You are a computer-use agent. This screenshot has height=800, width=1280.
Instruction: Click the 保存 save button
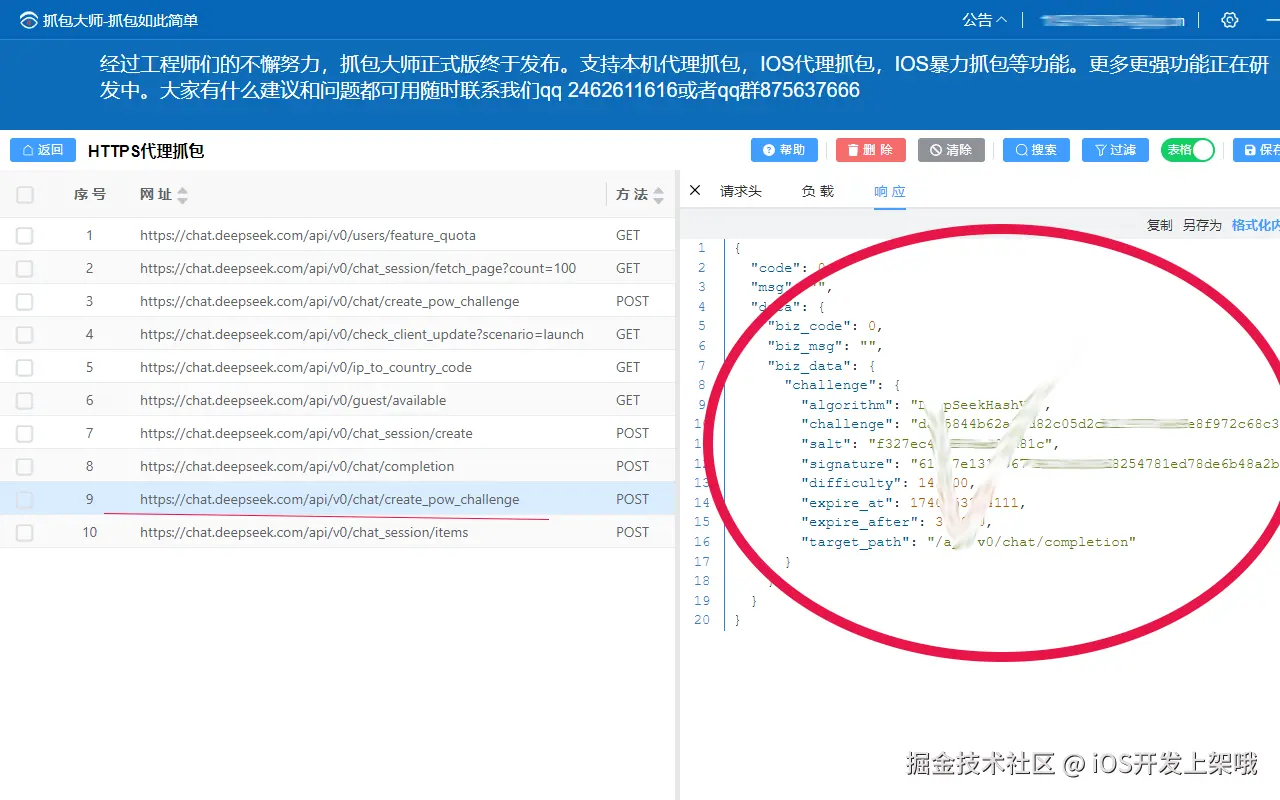[1258, 150]
